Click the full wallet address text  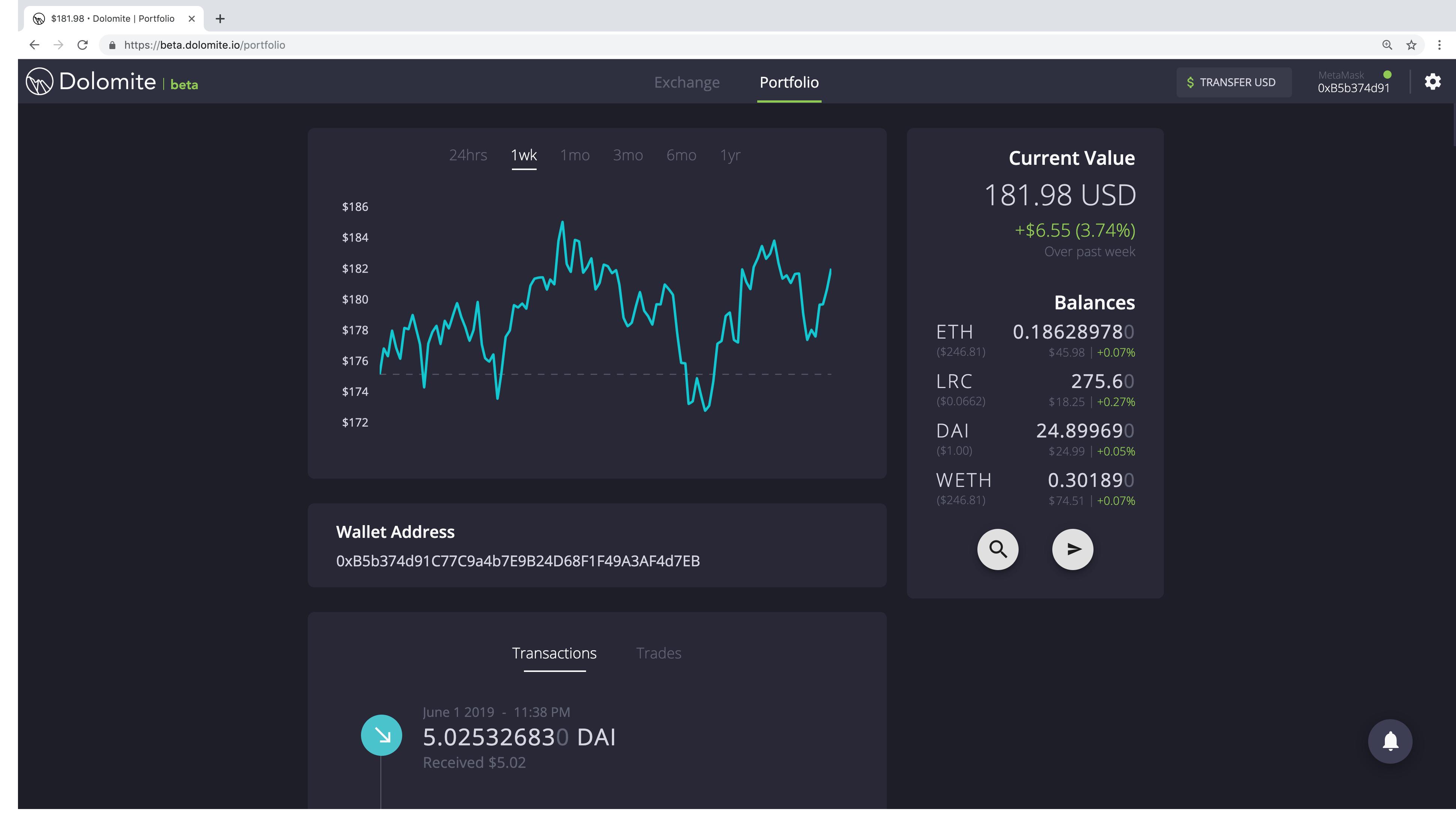click(x=518, y=561)
